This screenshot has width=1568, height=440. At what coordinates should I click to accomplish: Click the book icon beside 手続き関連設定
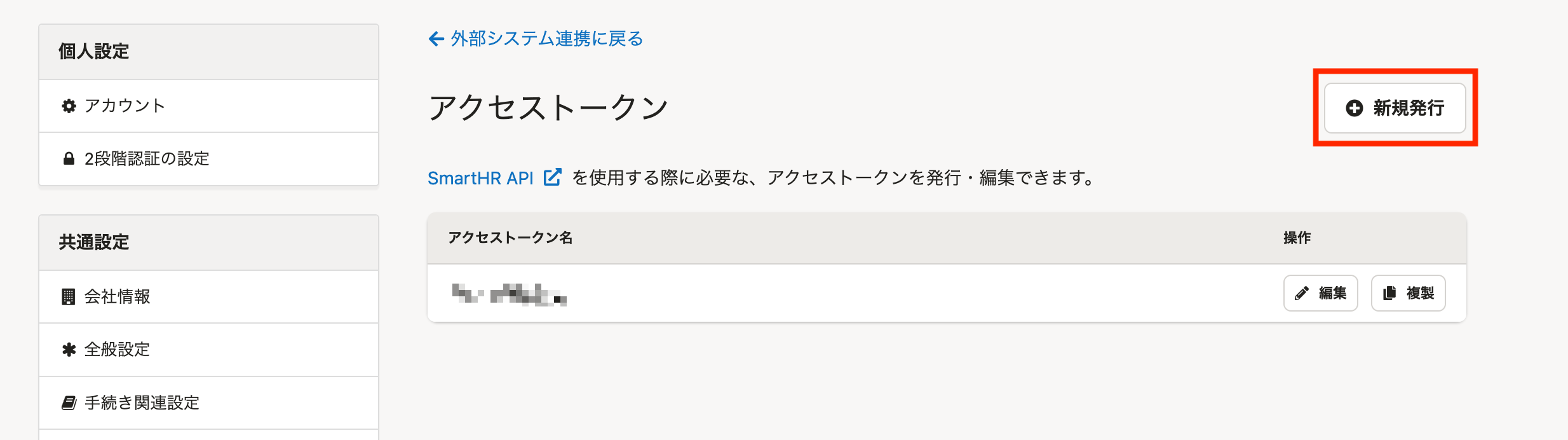point(69,402)
